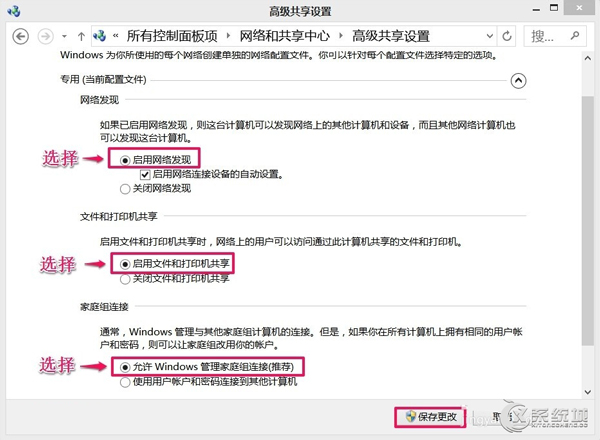This screenshot has width=600, height=440.
Task: Select 使用用户帐户和密码连接到其他计算机 radio button
Action: coord(125,382)
